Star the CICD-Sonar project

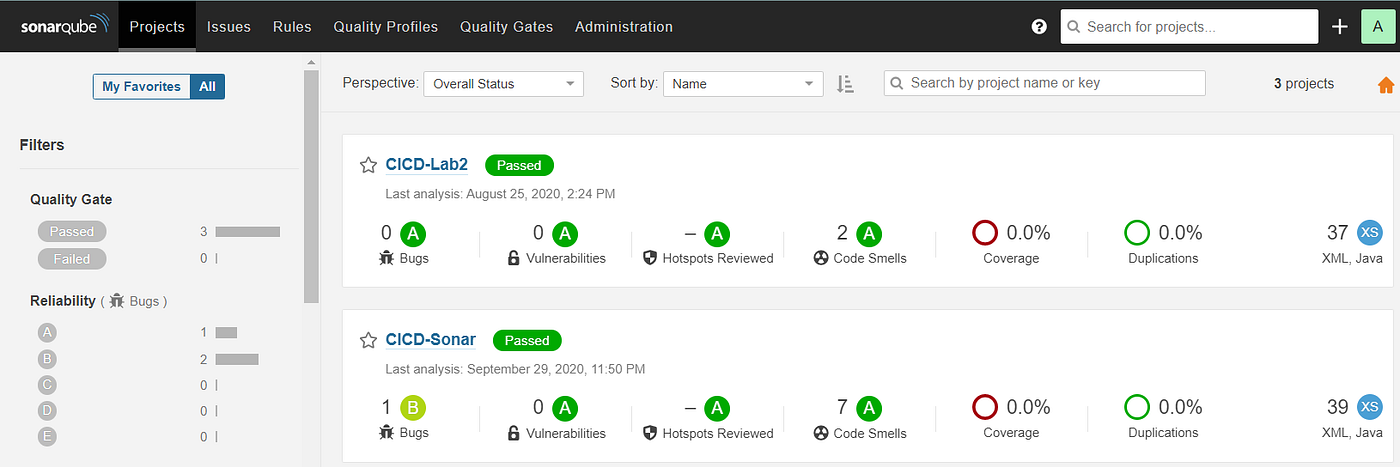tap(368, 340)
